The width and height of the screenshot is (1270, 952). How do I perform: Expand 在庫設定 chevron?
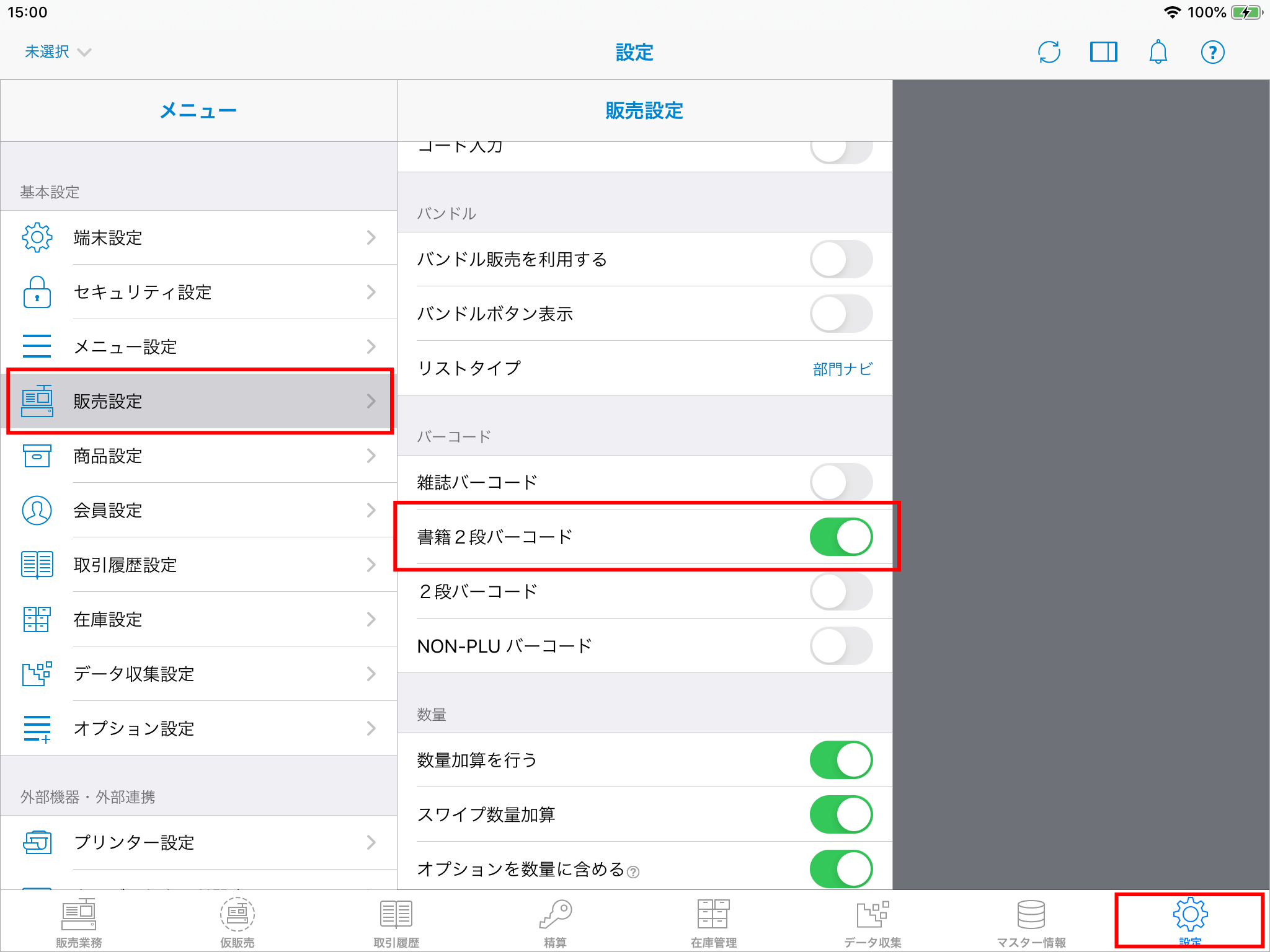[x=371, y=619]
